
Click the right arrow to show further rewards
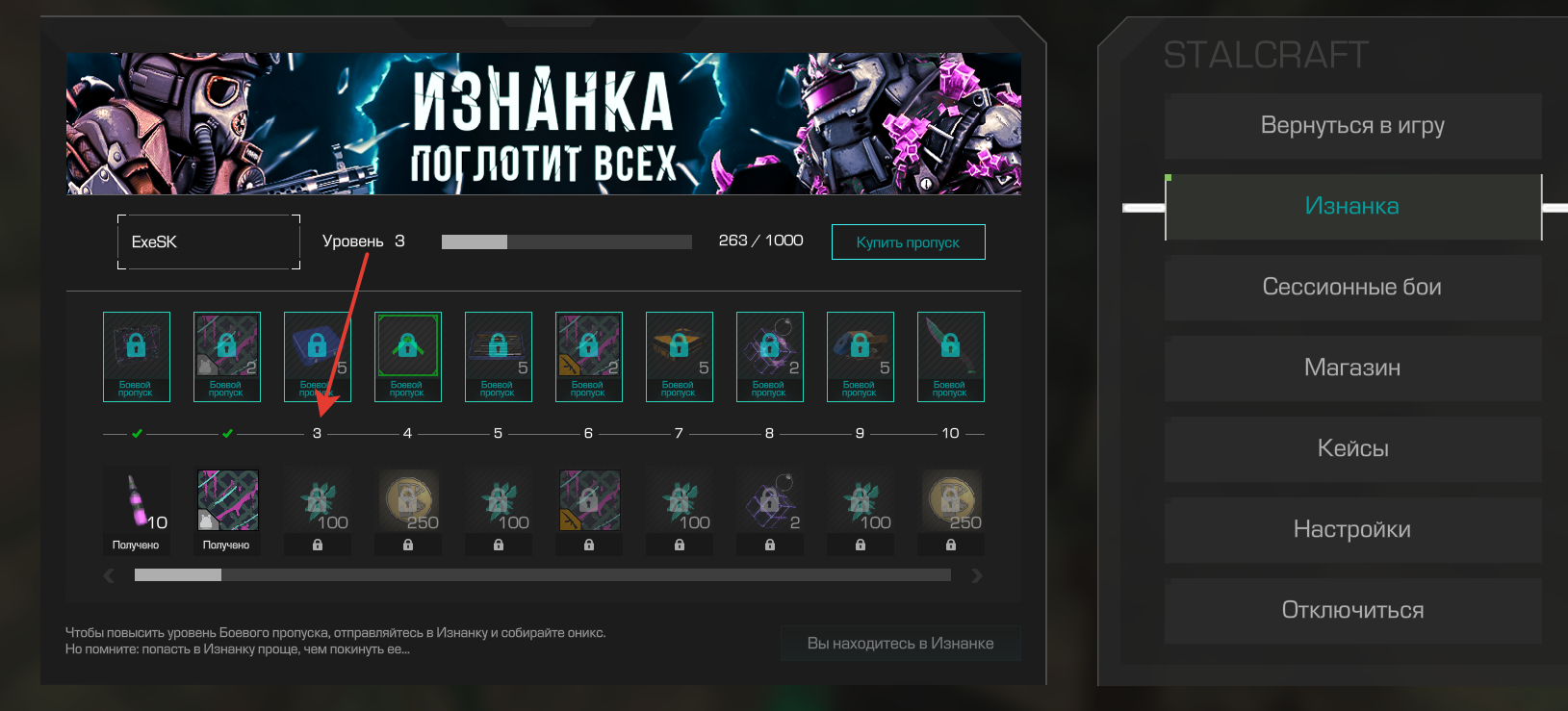point(977,575)
